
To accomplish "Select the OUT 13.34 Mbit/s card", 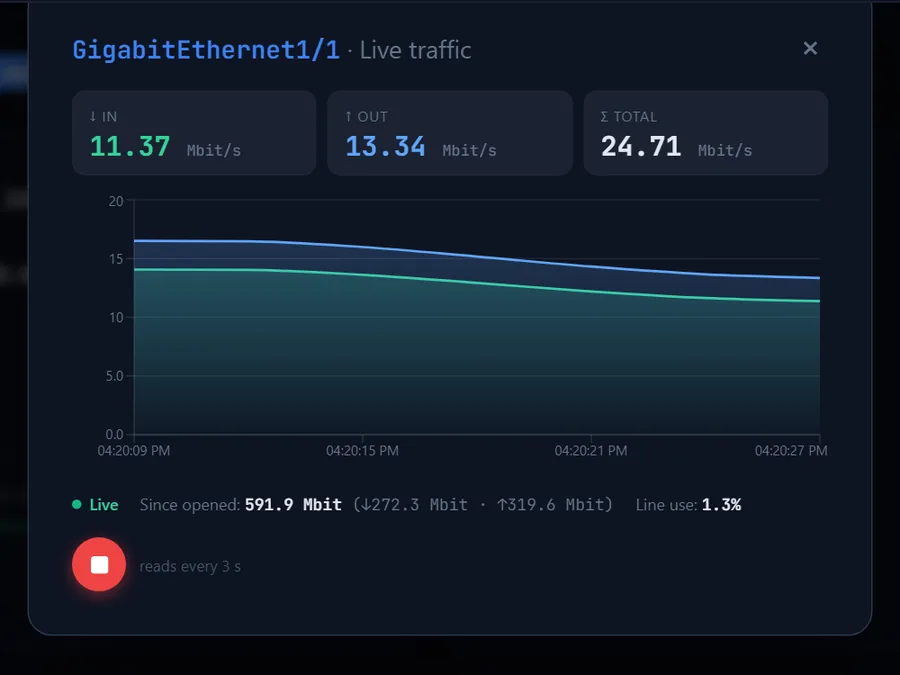I will pos(450,133).
